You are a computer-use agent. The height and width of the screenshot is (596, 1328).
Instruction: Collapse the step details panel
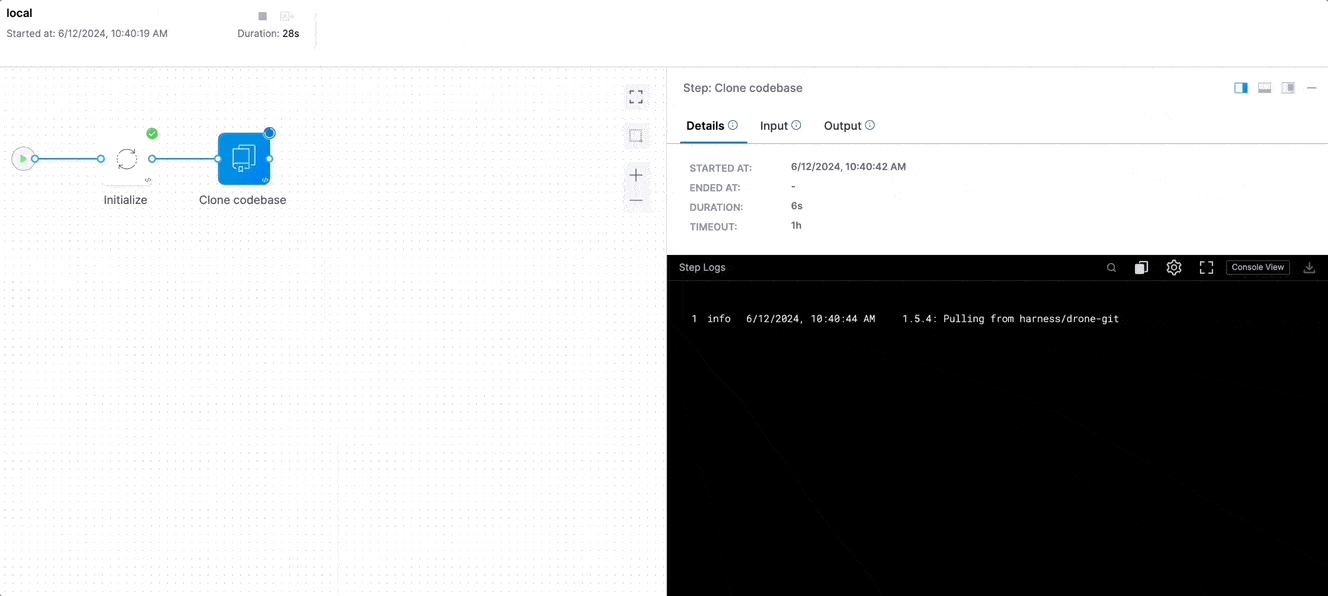click(x=1312, y=87)
